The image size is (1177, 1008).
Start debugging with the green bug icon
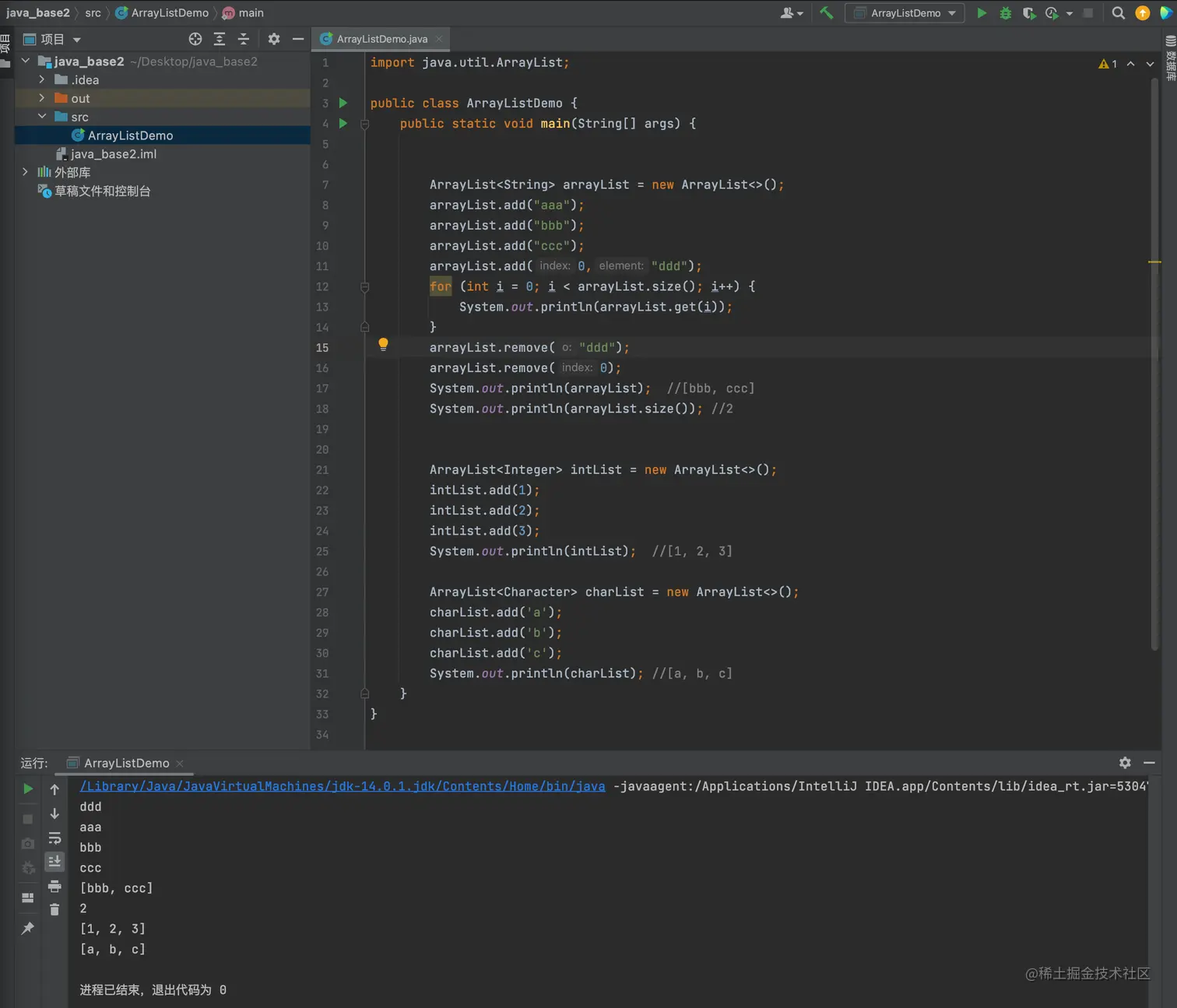point(1005,13)
